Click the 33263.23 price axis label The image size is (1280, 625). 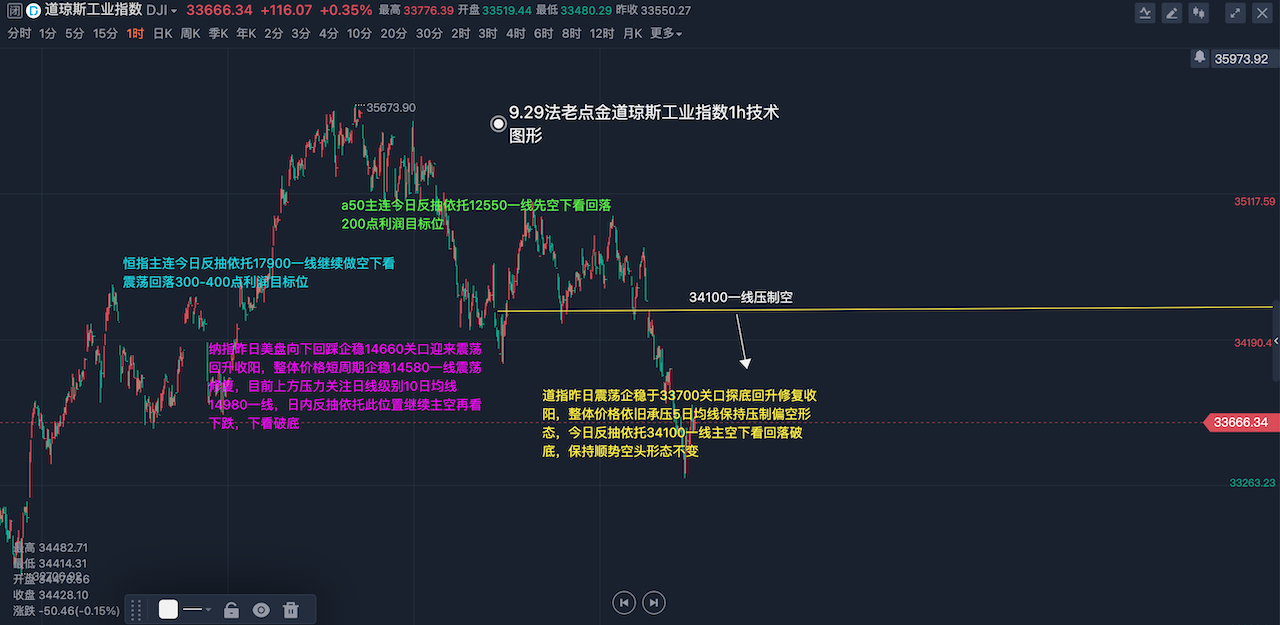[1253, 483]
